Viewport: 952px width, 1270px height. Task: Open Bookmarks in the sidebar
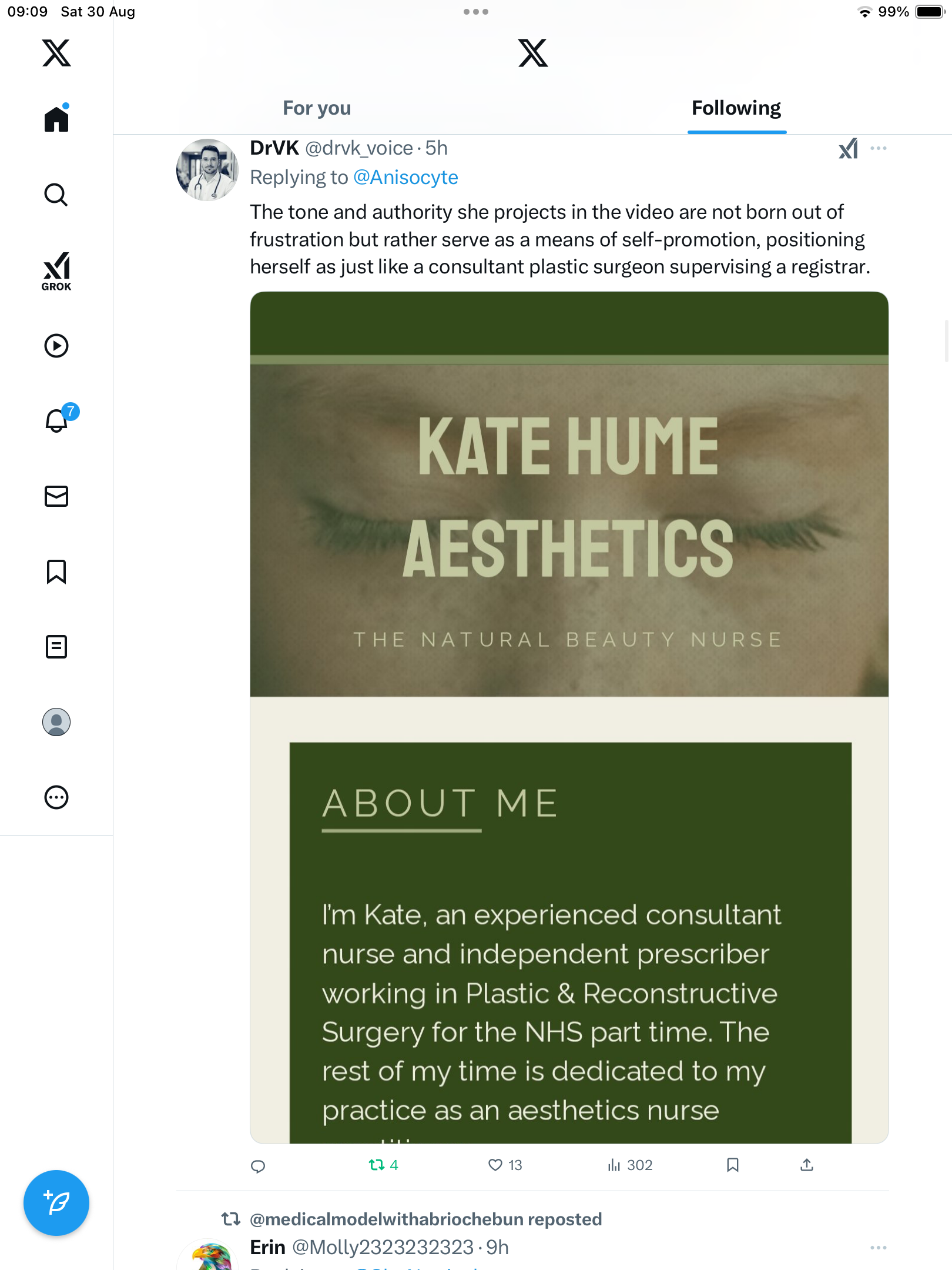56,571
